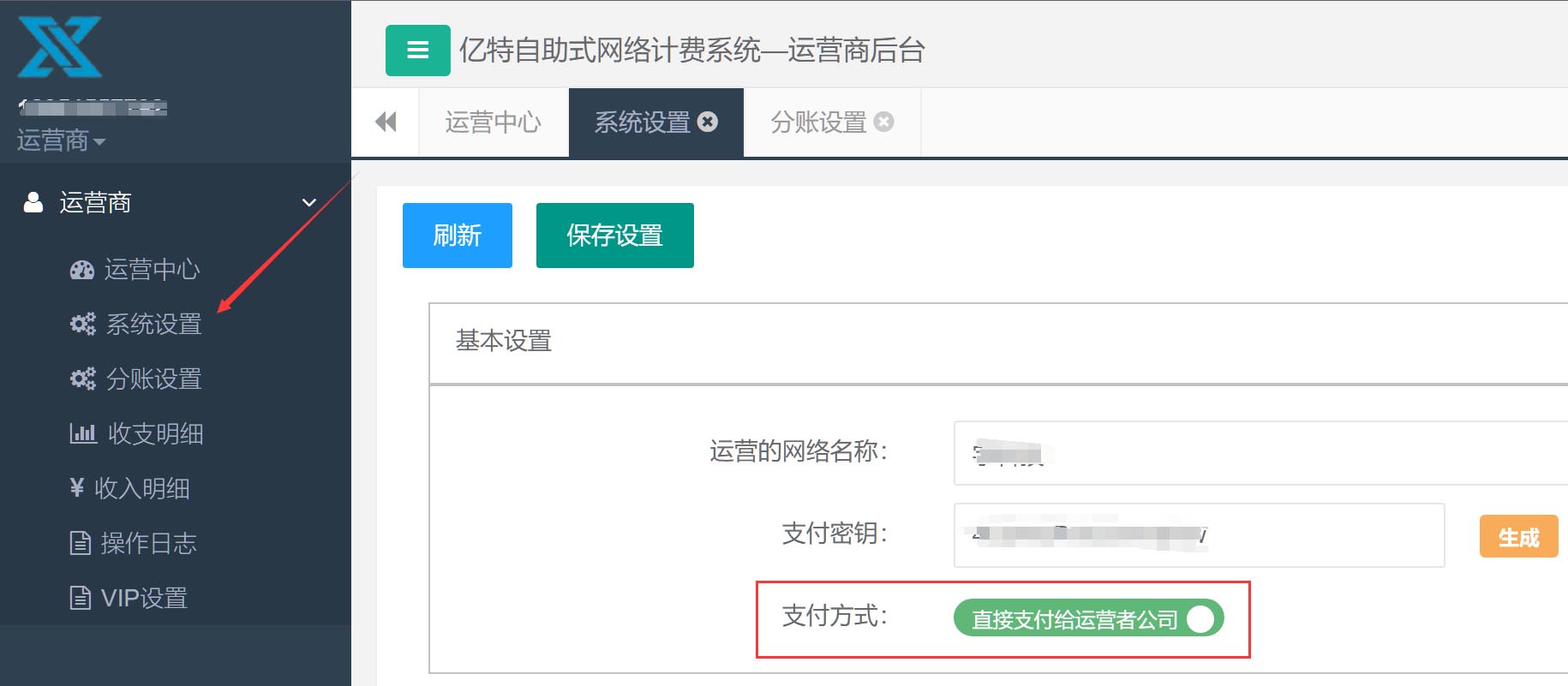Click the document icon for 操作日志
The height and width of the screenshot is (686, 1568).
(80, 543)
